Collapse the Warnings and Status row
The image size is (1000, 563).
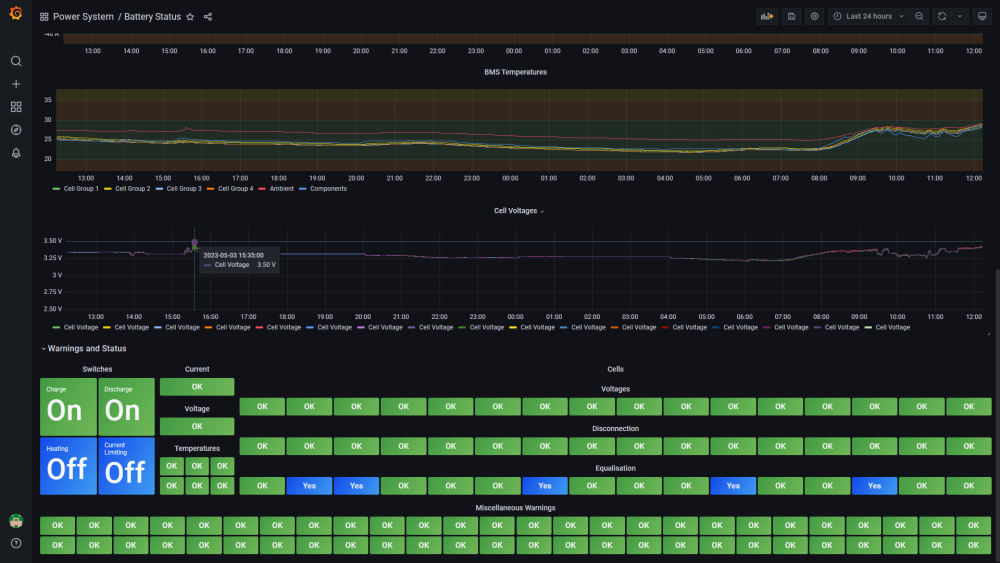point(84,349)
